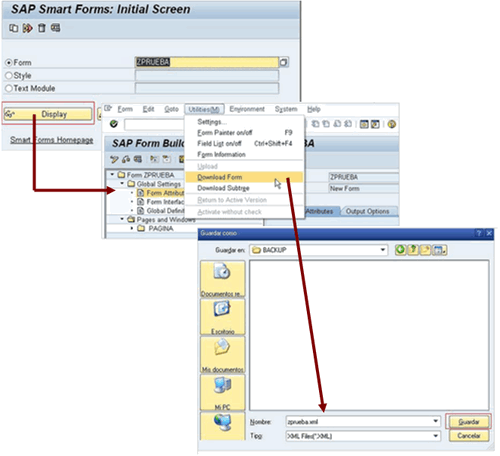Choose Form Information menu entry

(244, 154)
